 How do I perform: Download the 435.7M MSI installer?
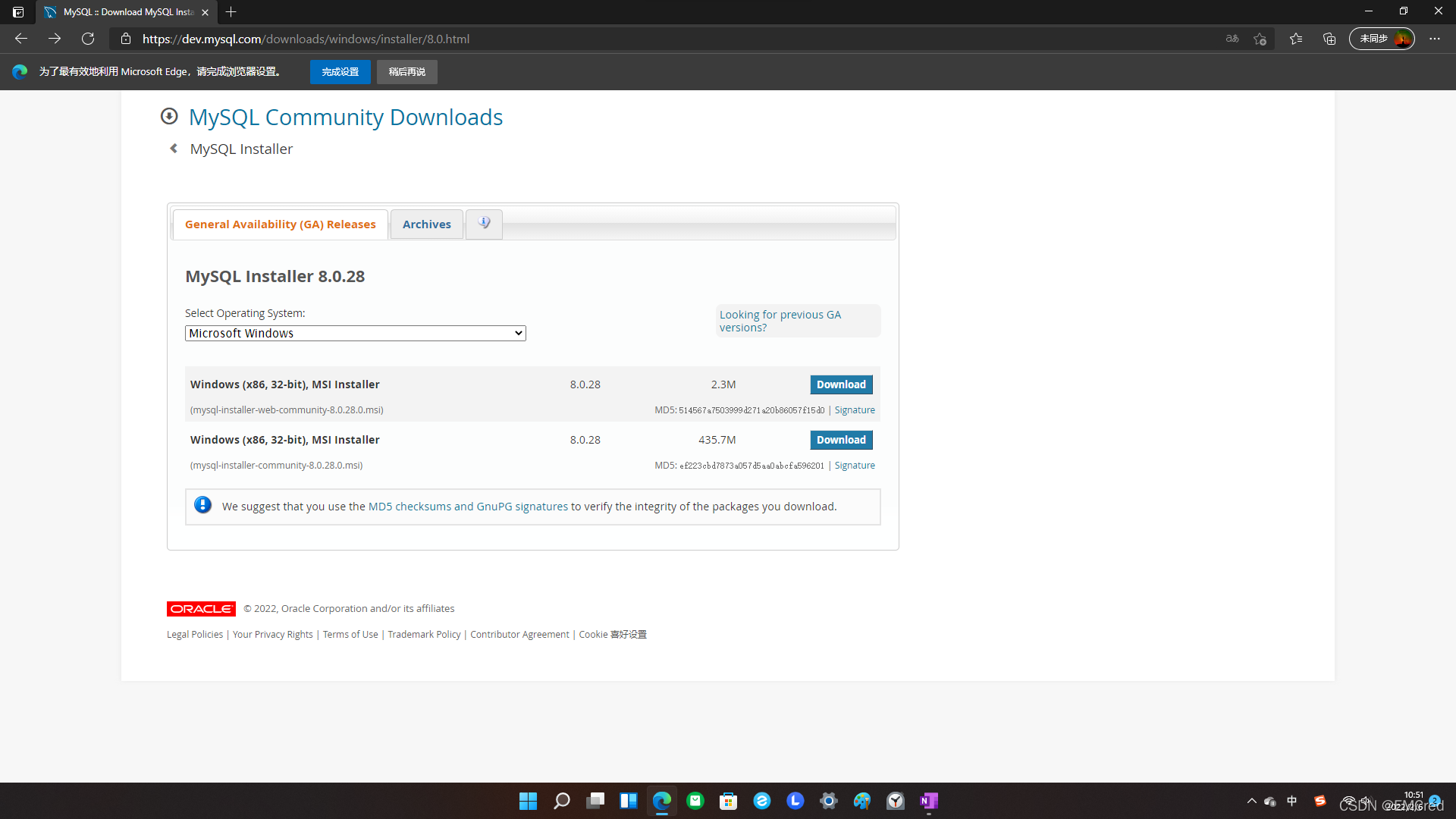coord(840,440)
